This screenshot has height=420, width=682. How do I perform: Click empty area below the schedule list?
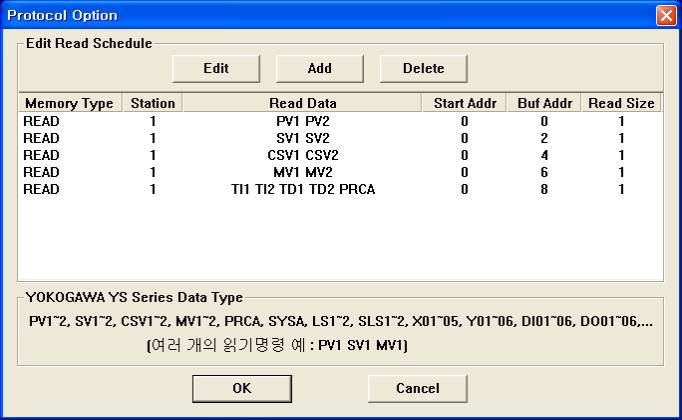[x=340, y=240]
